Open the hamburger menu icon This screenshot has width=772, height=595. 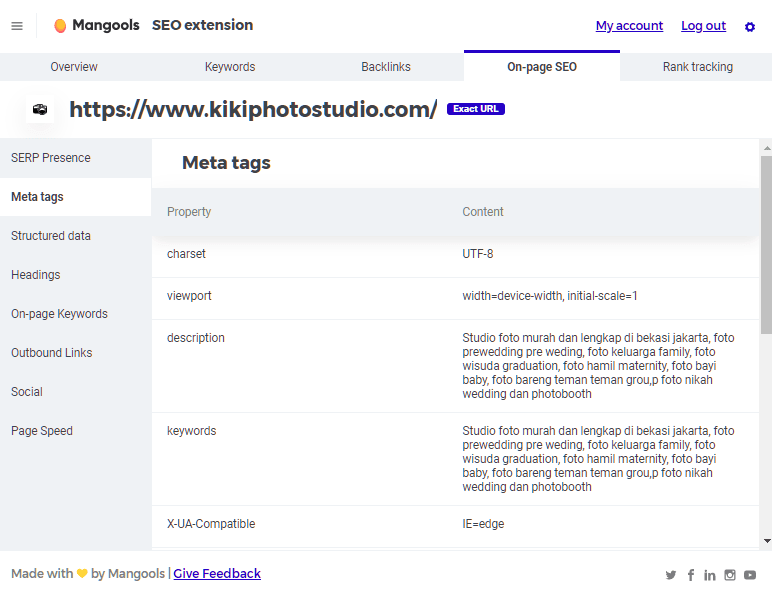(x=17, y=26)
